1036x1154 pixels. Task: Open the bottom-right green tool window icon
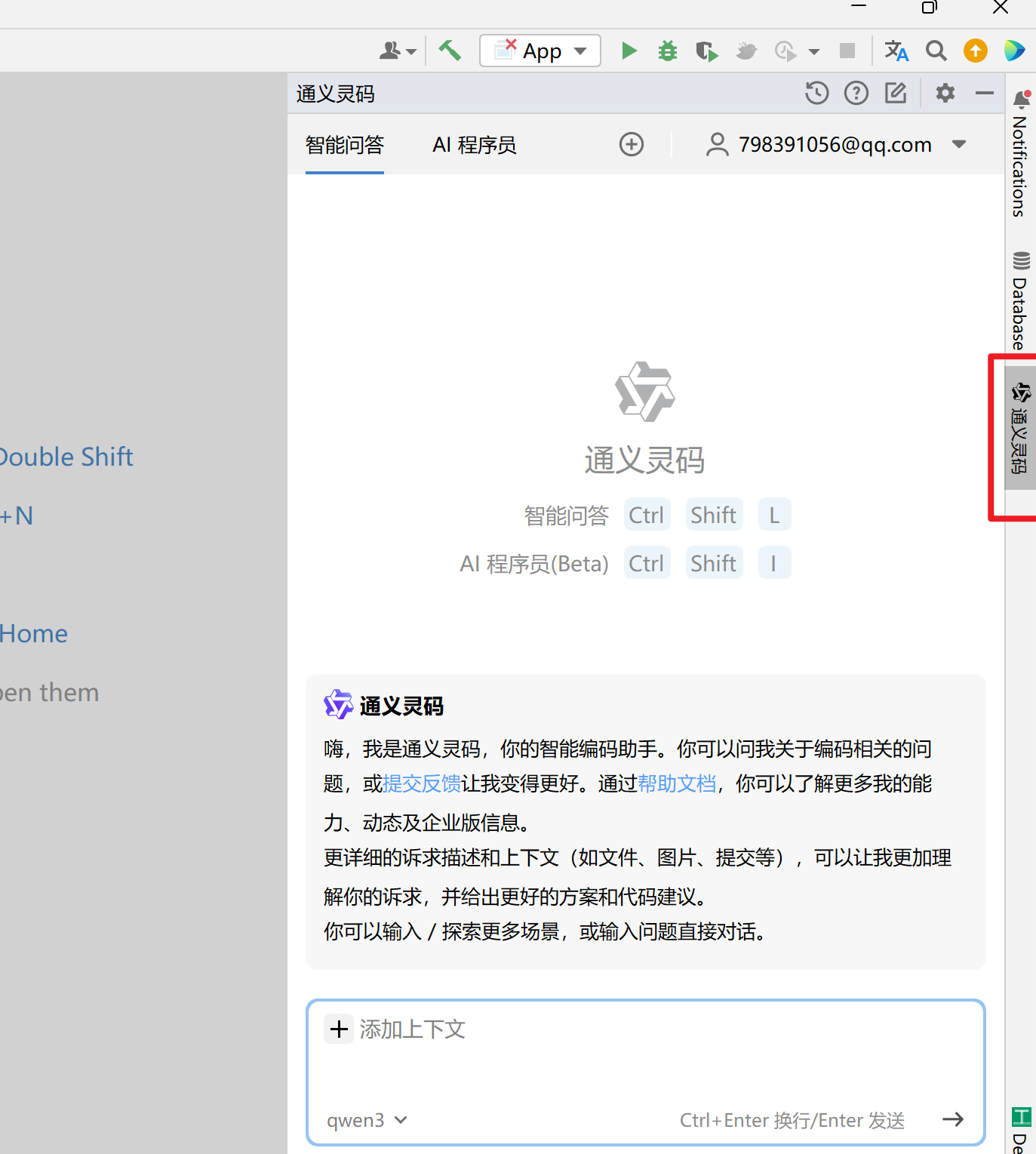1021,1116
